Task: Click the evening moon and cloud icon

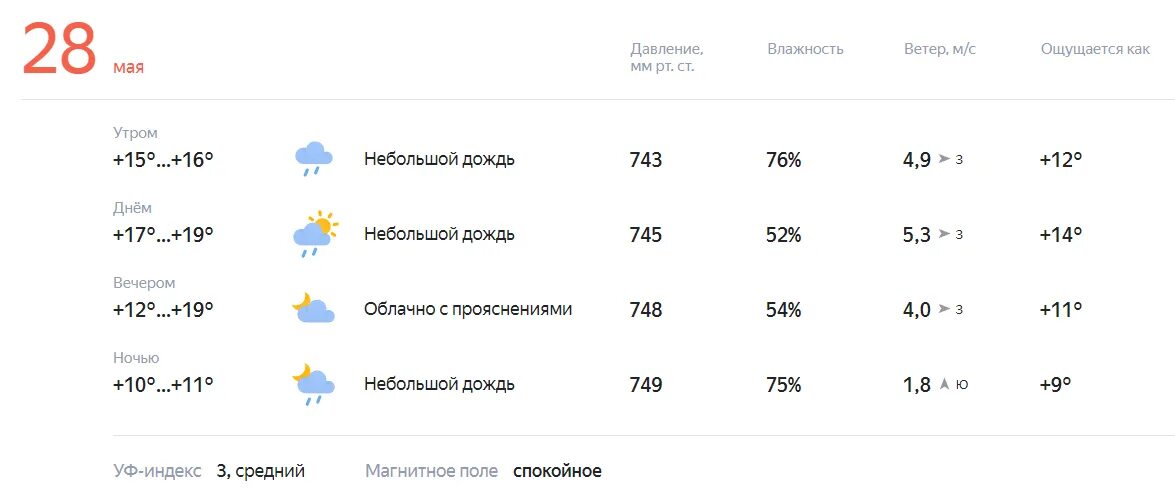Action: coord(313,308)
